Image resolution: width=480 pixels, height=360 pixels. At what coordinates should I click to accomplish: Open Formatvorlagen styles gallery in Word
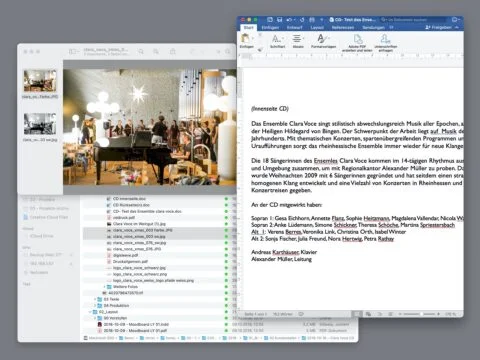pyautogui.click(x=323, y=41)
